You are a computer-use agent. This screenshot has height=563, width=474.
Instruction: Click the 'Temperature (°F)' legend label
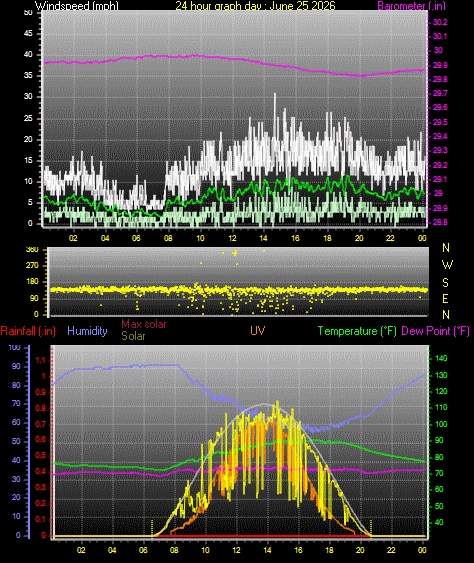(357, 331)
